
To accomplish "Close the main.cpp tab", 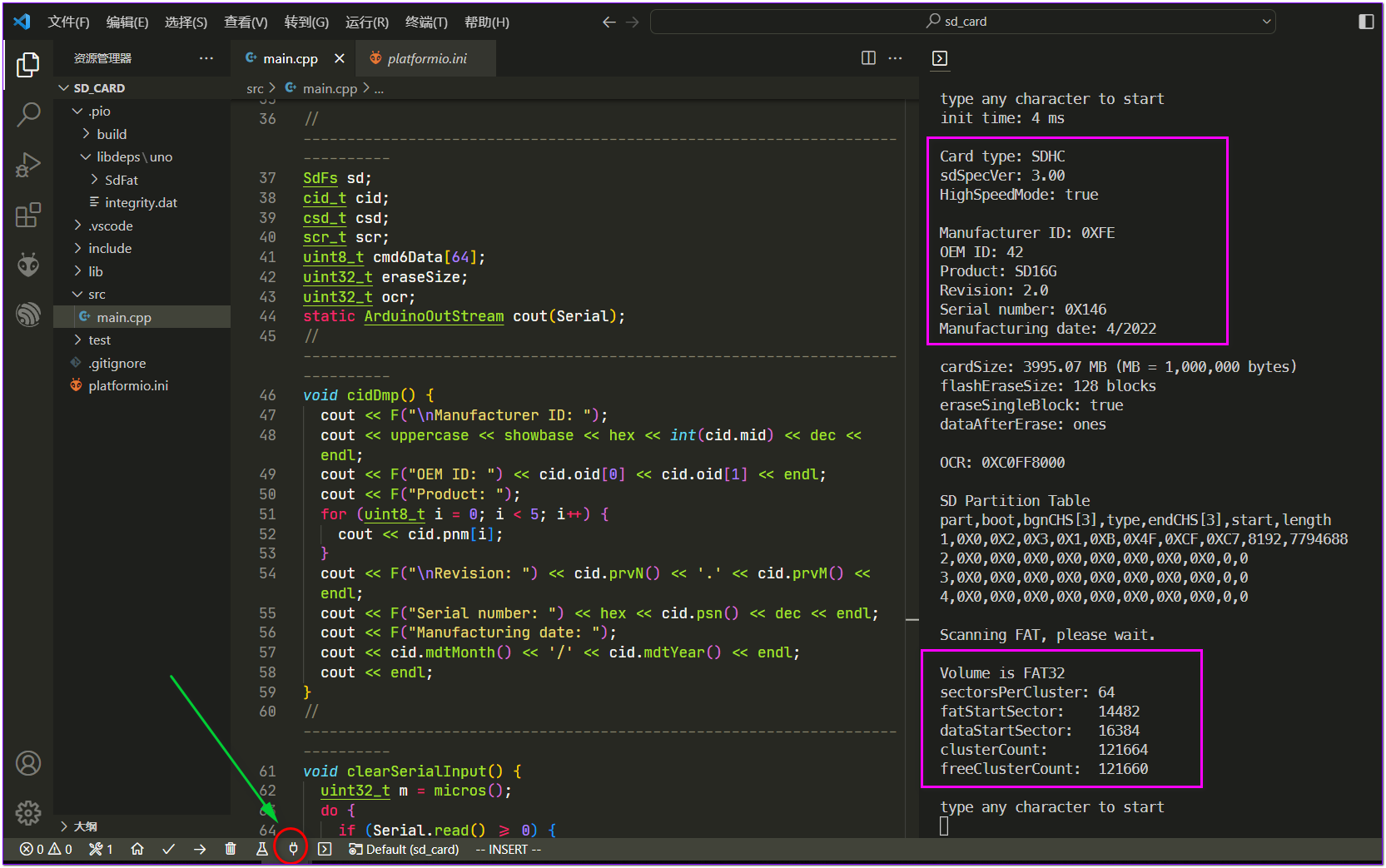I will (340, 58).
